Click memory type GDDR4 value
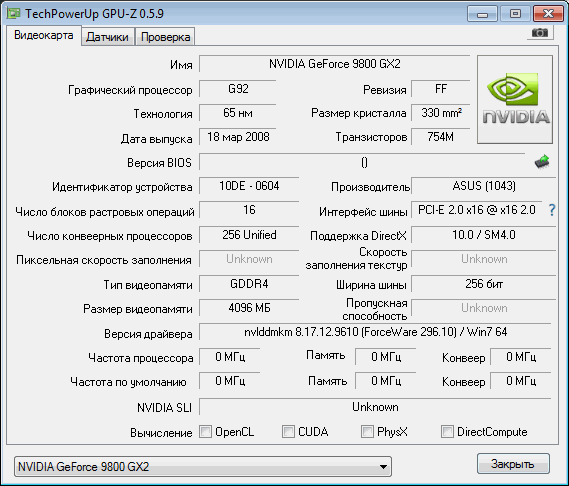 [249, 284]
